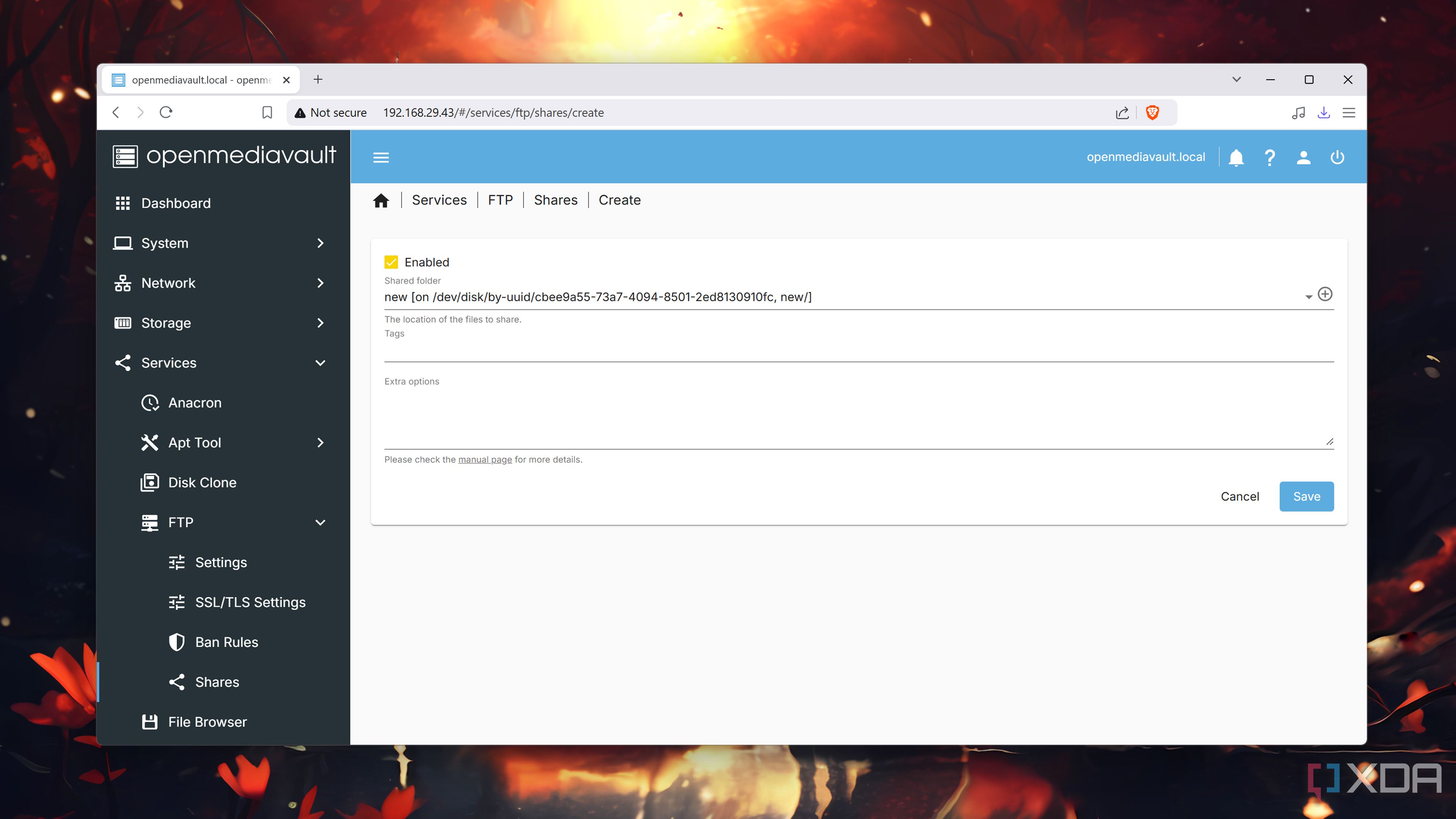Open the user account icon
Viewport: 1456px width, 819px height.
[x=1304, y=157]
